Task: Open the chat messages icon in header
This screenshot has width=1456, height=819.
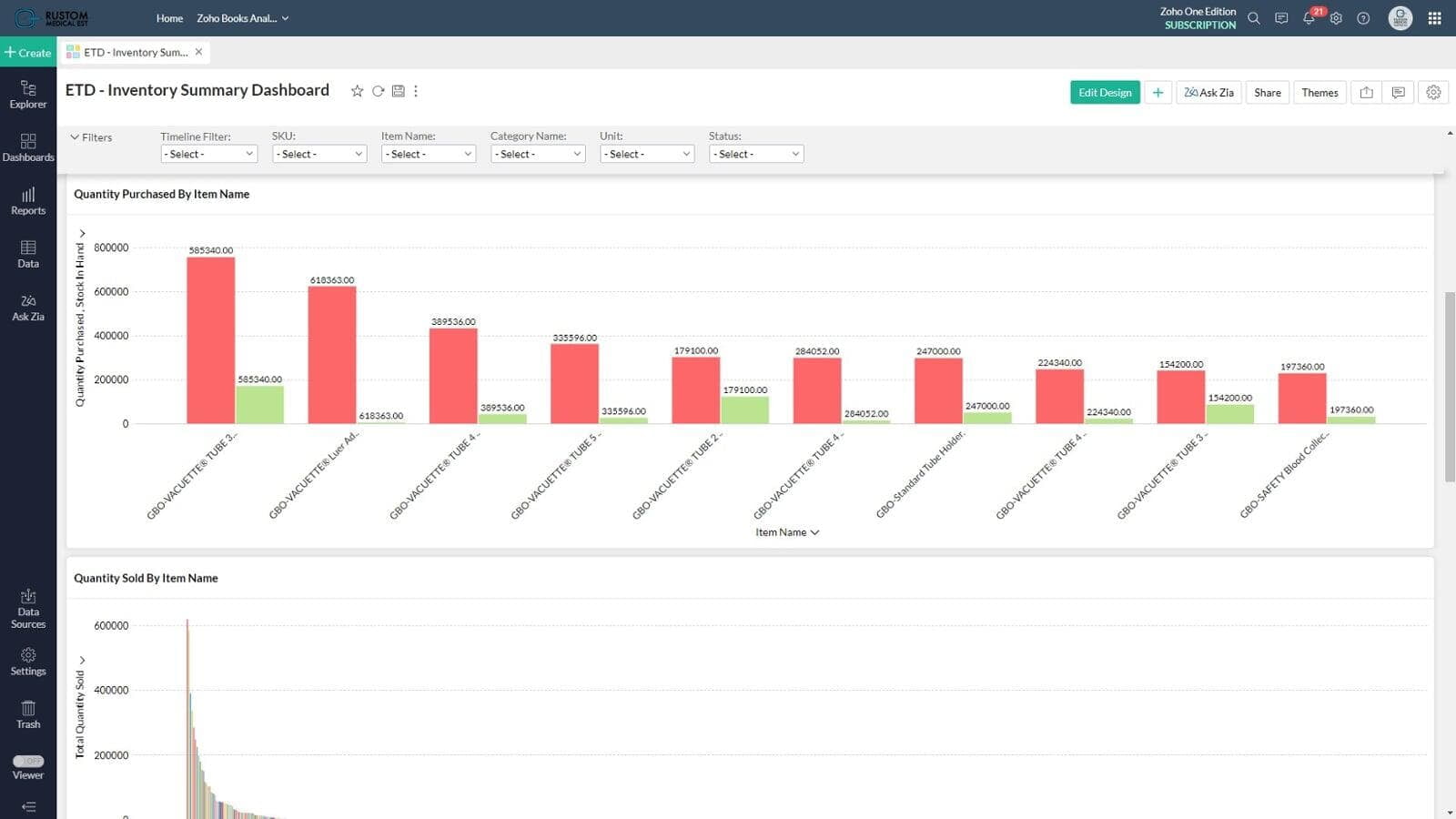Action: click(x=1281, y=18)
